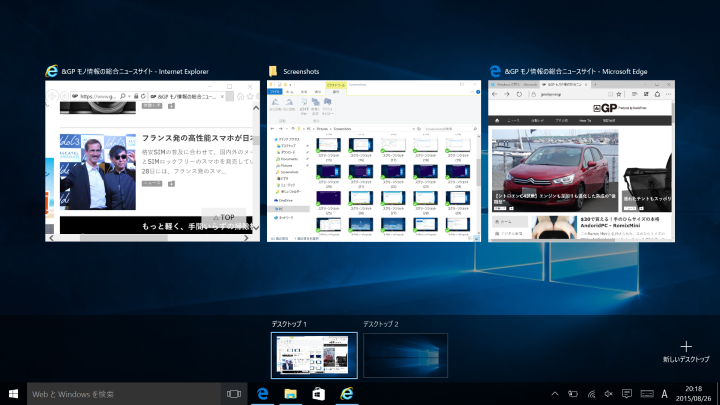Open the clock showing 20:18

tap(693, 394)
